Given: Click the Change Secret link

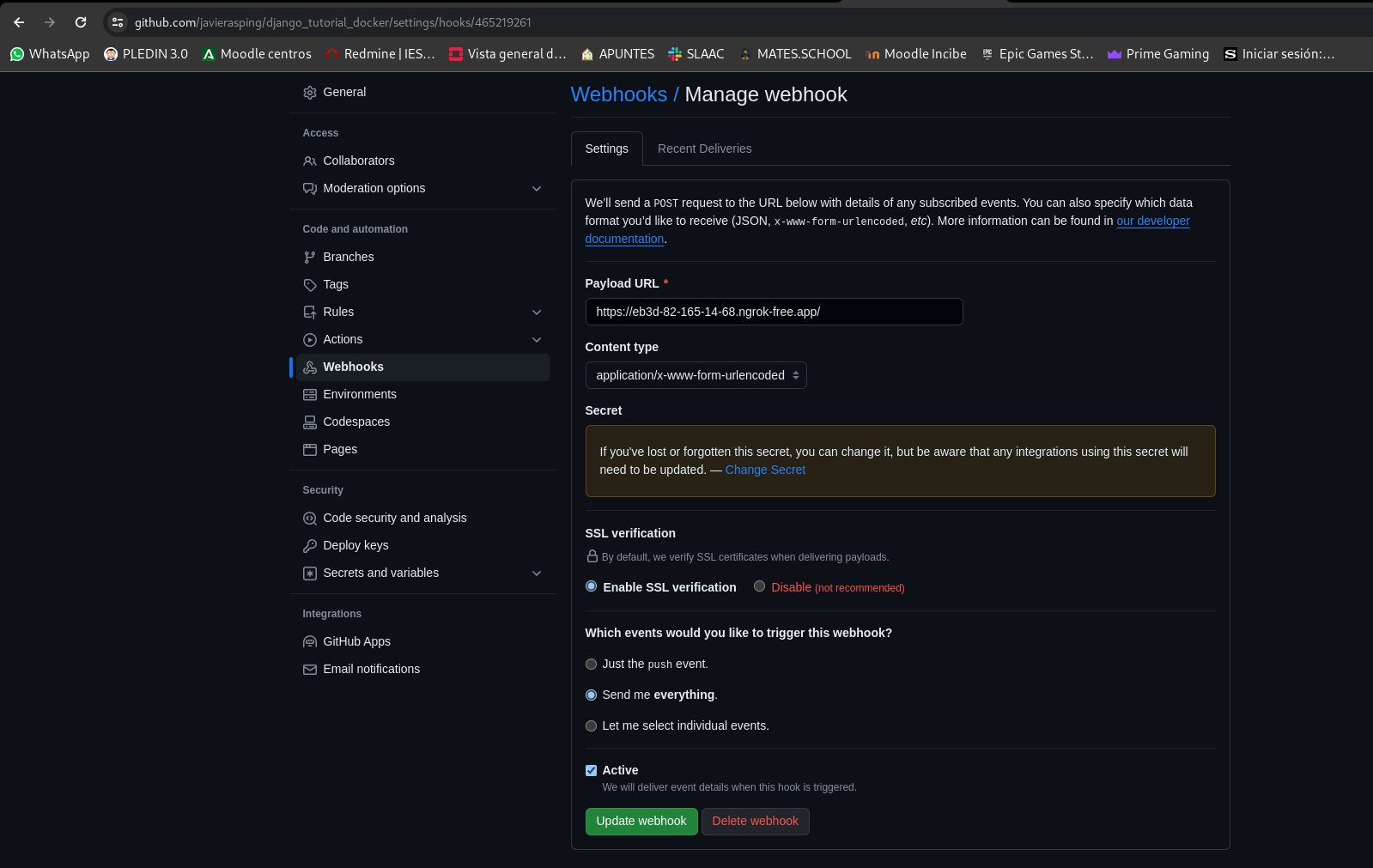Looking at the screenshot, I should pos(765,470).
